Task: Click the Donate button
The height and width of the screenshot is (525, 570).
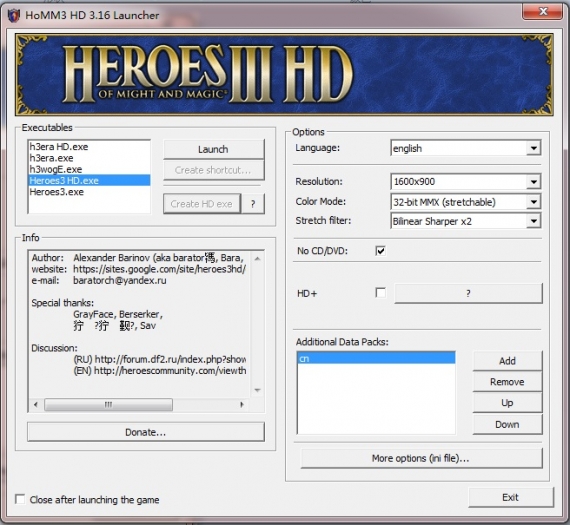Action: pyautogui.click(x=145, y=432)
